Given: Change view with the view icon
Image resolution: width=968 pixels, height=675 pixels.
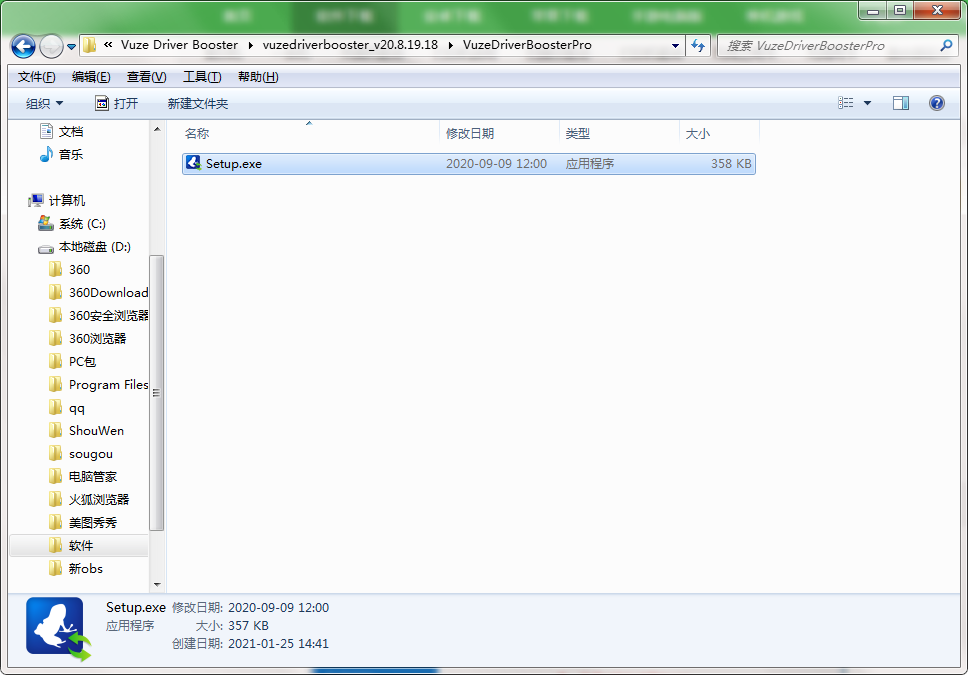Looking at the screenshot, I should (846, 103).
